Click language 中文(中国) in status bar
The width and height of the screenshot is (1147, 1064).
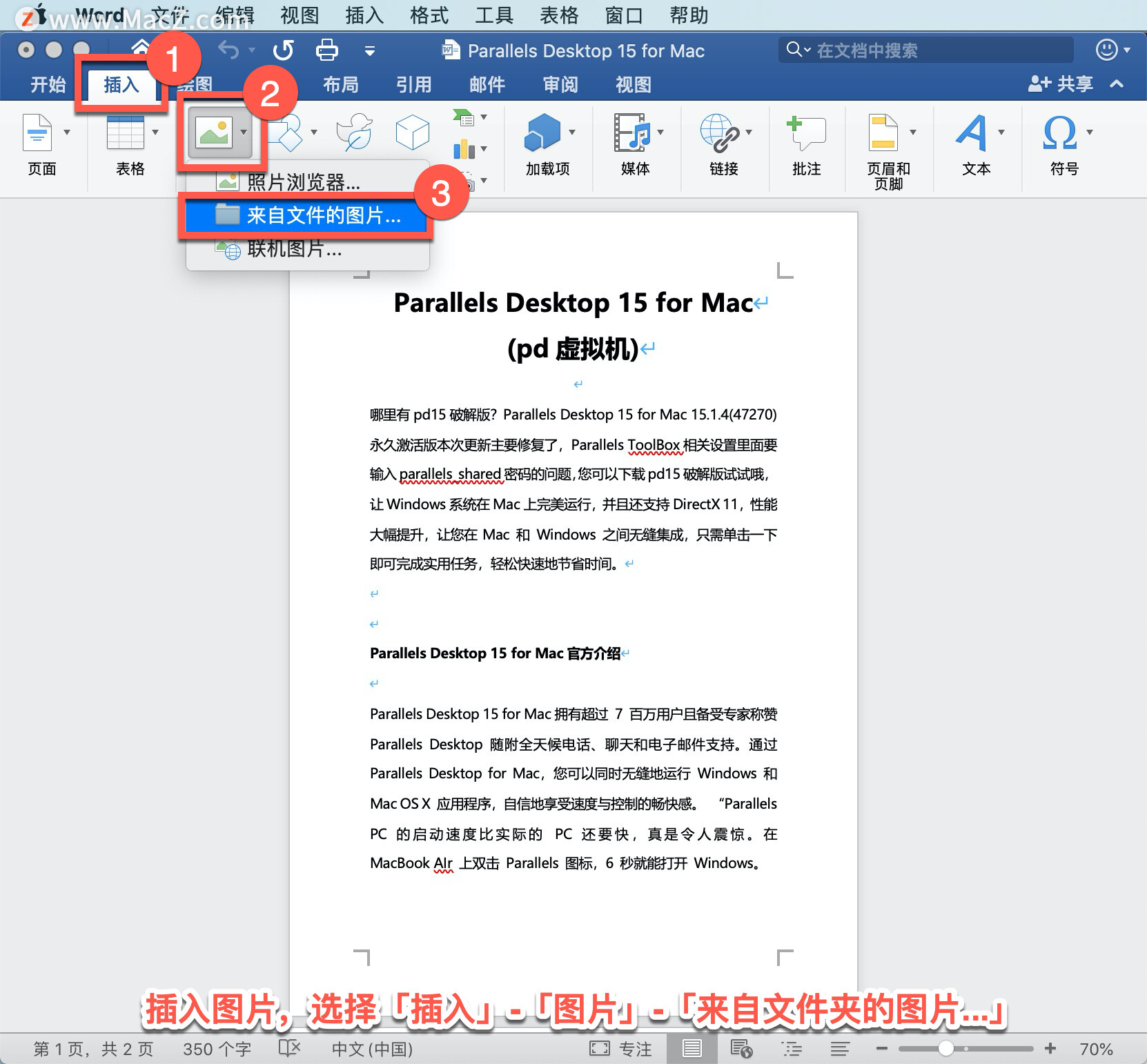pyautogui.click(x=372, y=1049)
